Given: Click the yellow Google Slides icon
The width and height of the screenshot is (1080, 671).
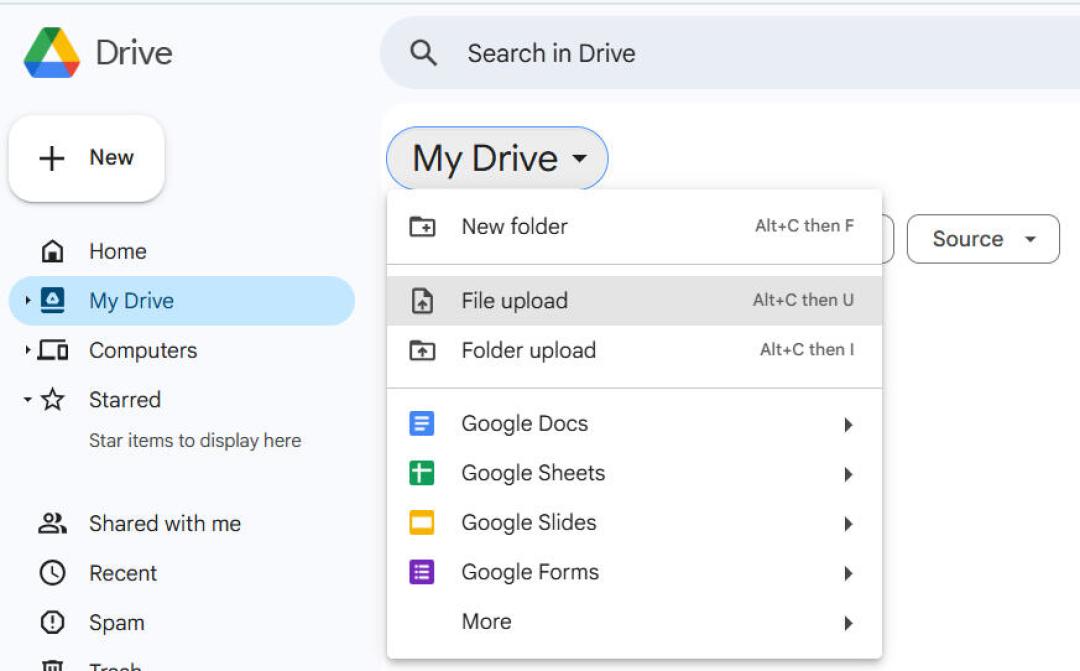Looking at the screenshot, I should pos(422,523).
